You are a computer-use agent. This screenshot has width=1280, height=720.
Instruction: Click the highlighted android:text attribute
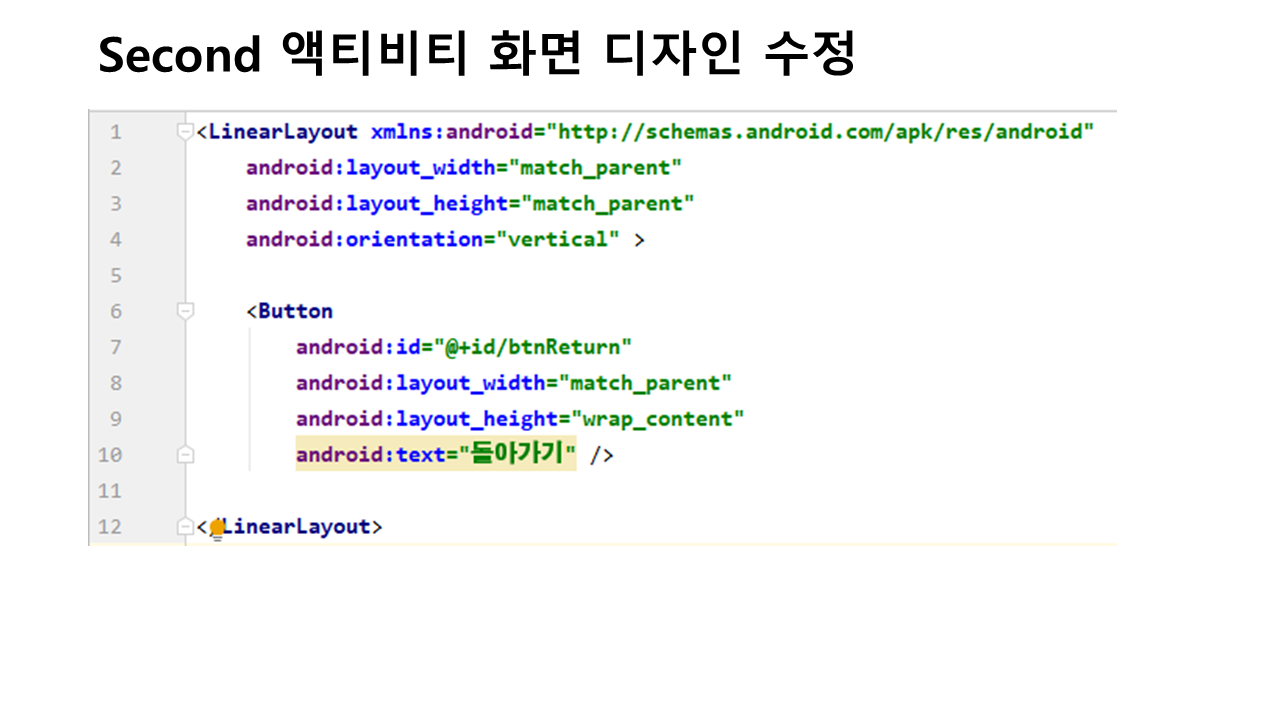[x=370, y=456]
